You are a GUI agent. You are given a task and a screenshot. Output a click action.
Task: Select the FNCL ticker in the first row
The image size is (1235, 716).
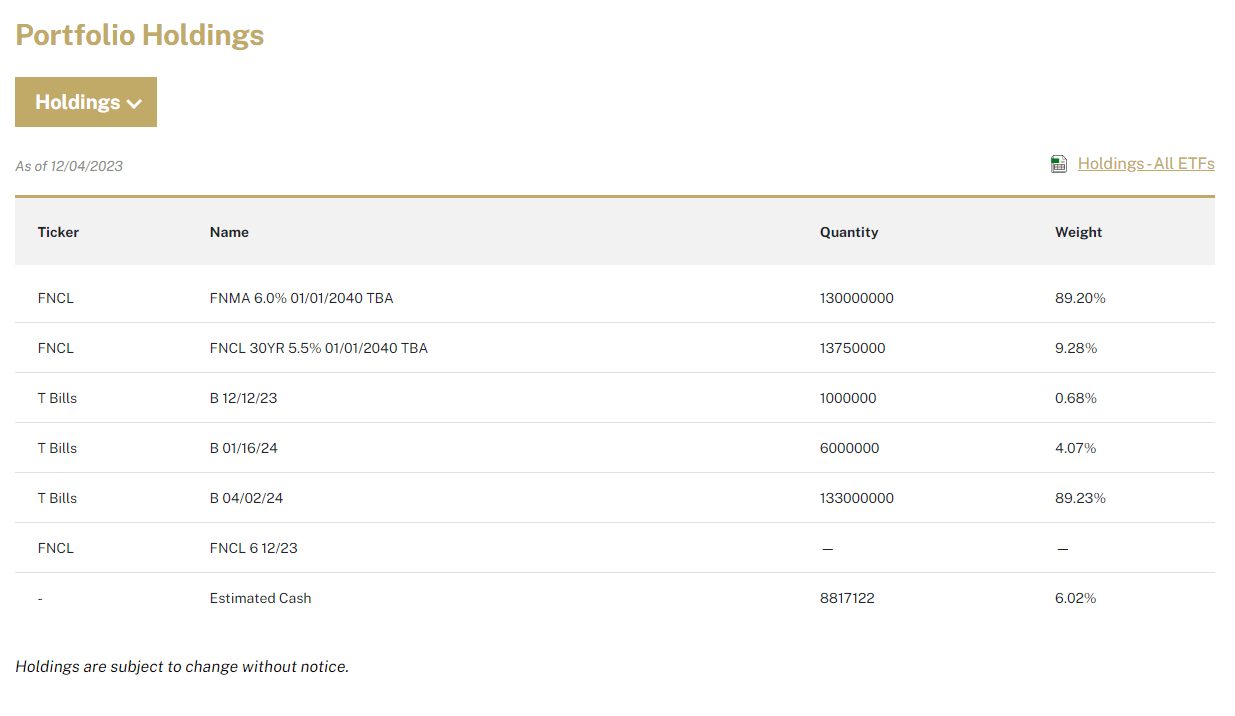tap(55, 297)
